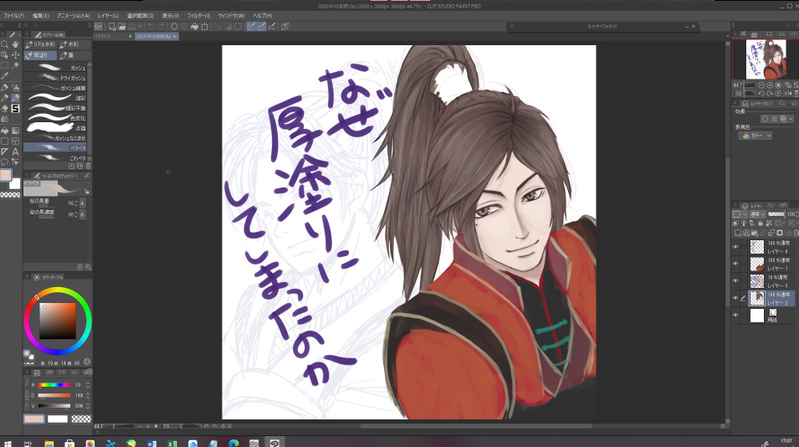This screenshot has height=447, width=799.
Task: Select the Frame Border tool
Action: pos(15,141)
